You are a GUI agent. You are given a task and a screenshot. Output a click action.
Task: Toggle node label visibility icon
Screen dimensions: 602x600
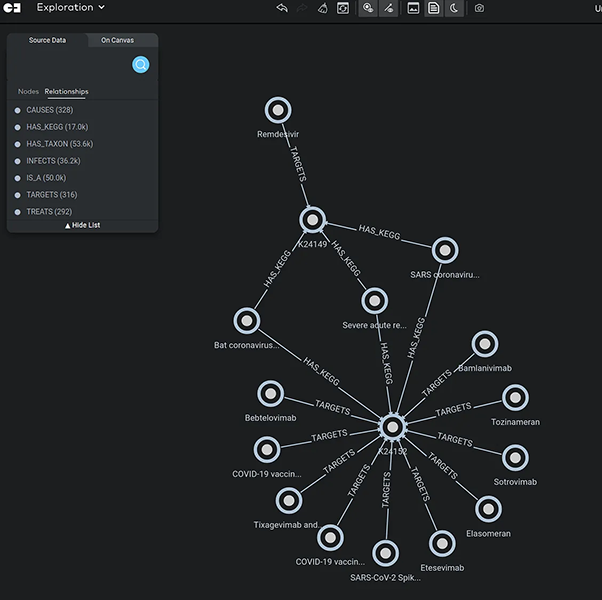pyautogui.click(x=368, y=8)
